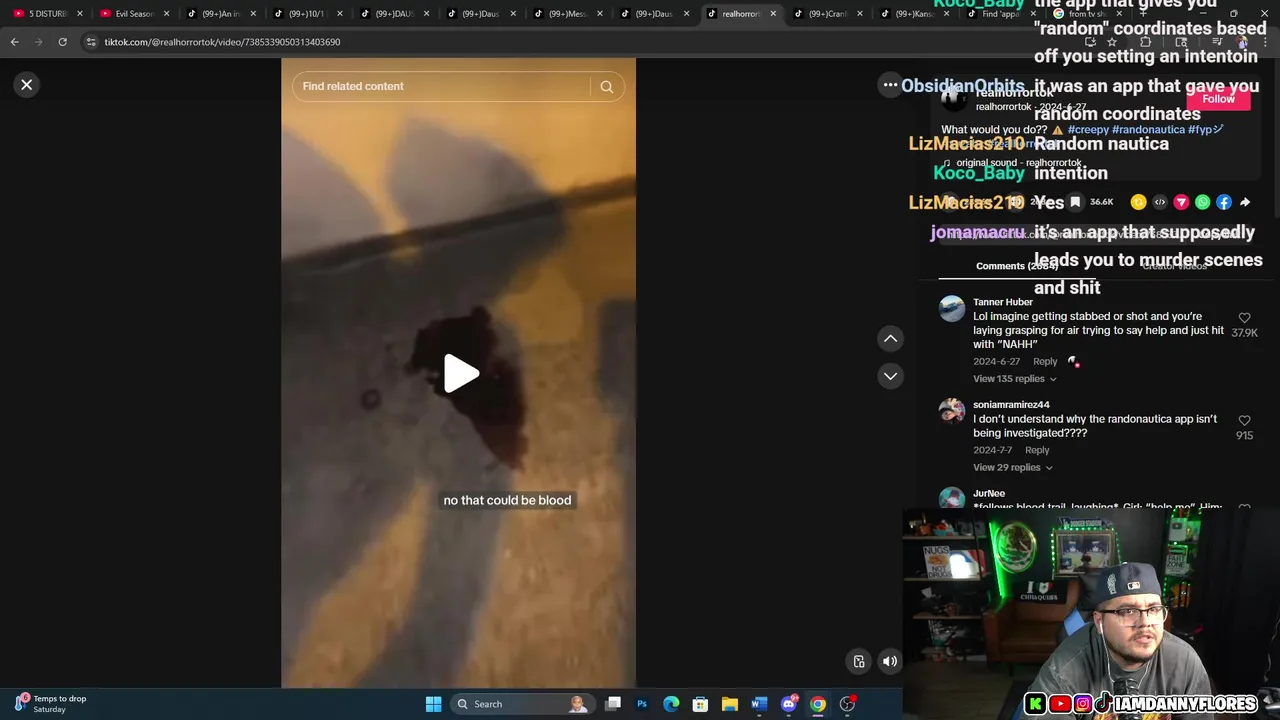Open Microsoft Store from the taskbar

tap(701, 704)
